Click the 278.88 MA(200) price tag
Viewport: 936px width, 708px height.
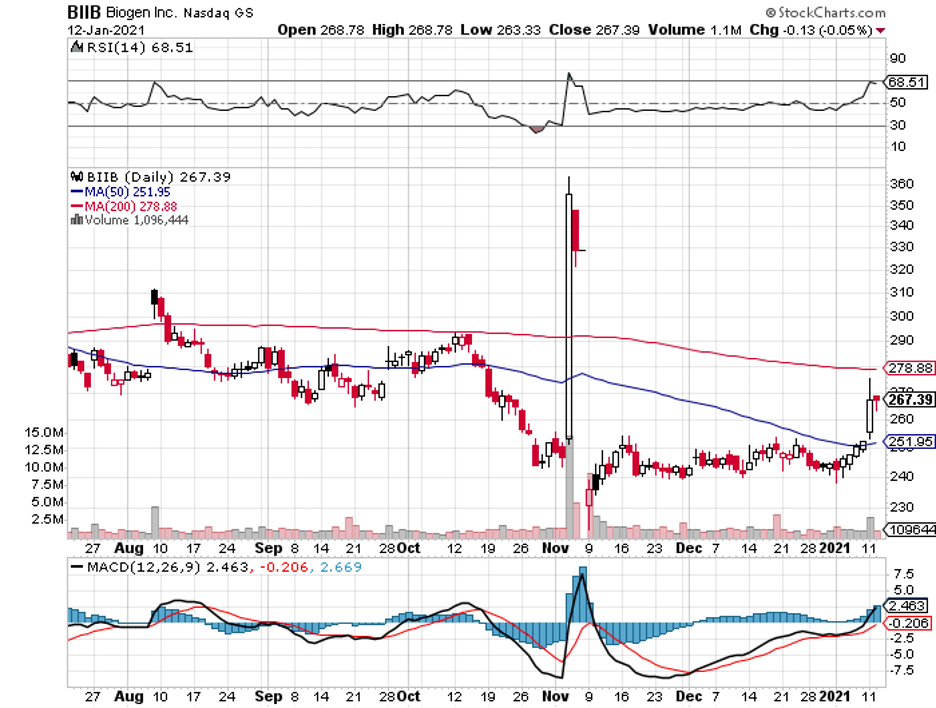pos(910,368)
